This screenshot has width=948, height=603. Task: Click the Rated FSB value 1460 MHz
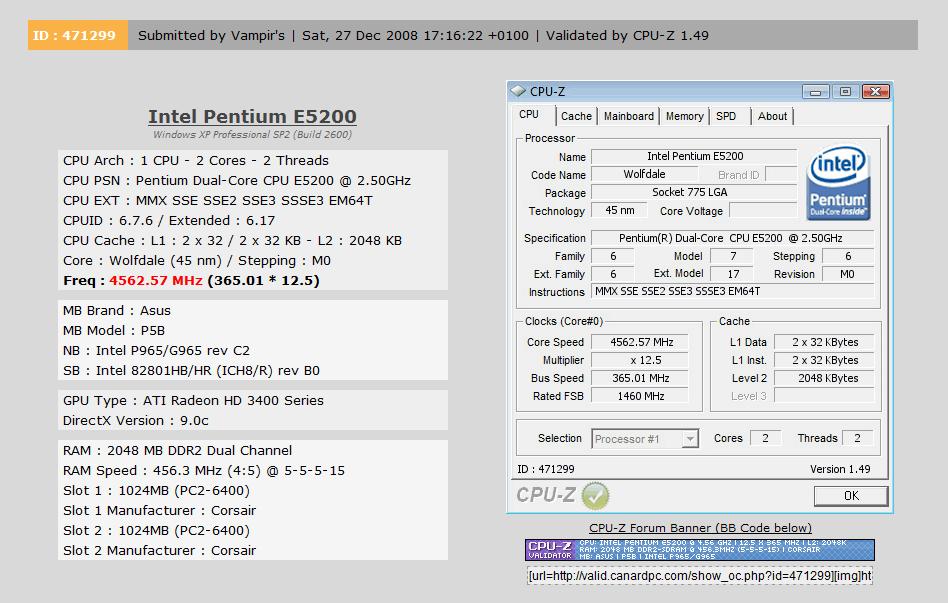tap(640, 396)
